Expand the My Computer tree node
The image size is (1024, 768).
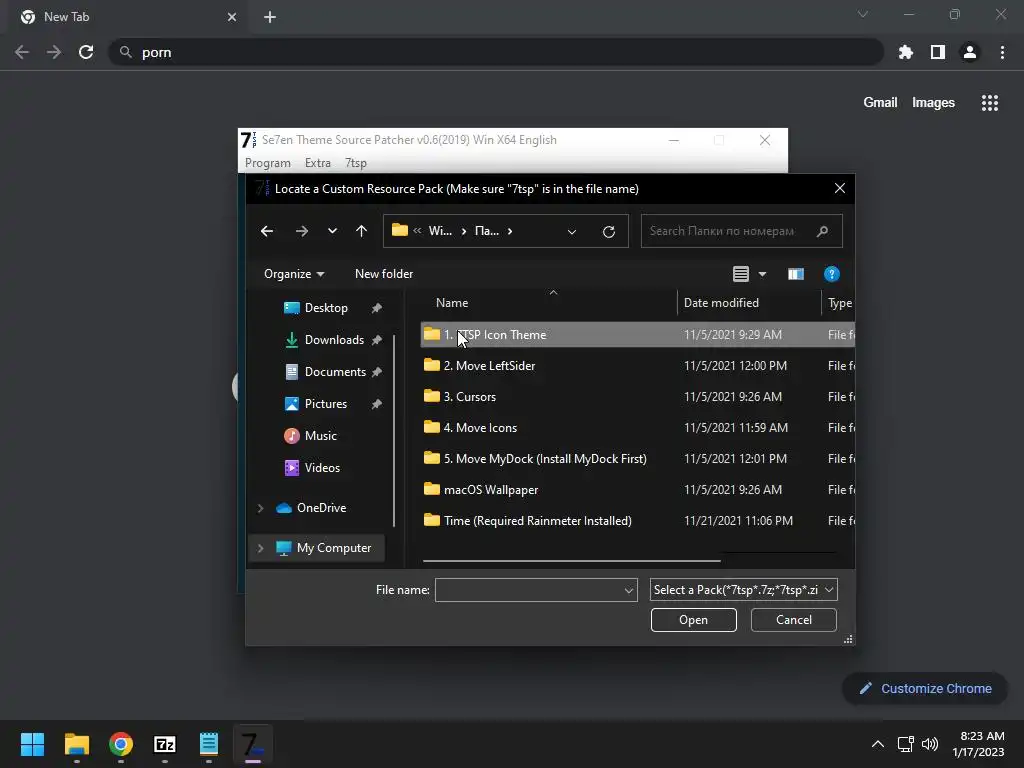pyautogui.click(x=261, y=548)
